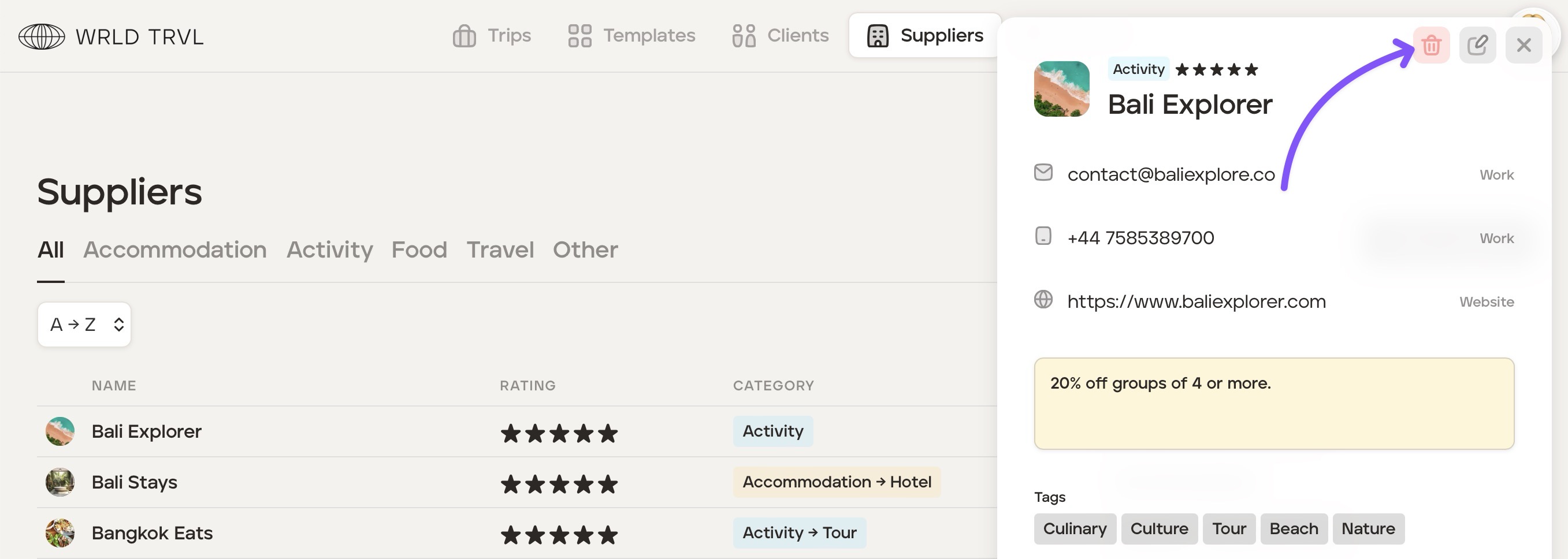Screen dimensions: 1568x559
Task: Open the baliexplorer.com website link
Action: point(1196,301)
